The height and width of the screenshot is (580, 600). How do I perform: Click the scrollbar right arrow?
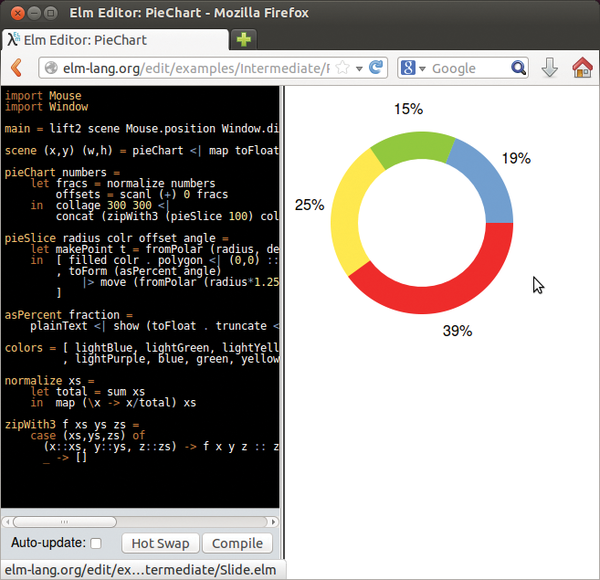coord(273,522)
